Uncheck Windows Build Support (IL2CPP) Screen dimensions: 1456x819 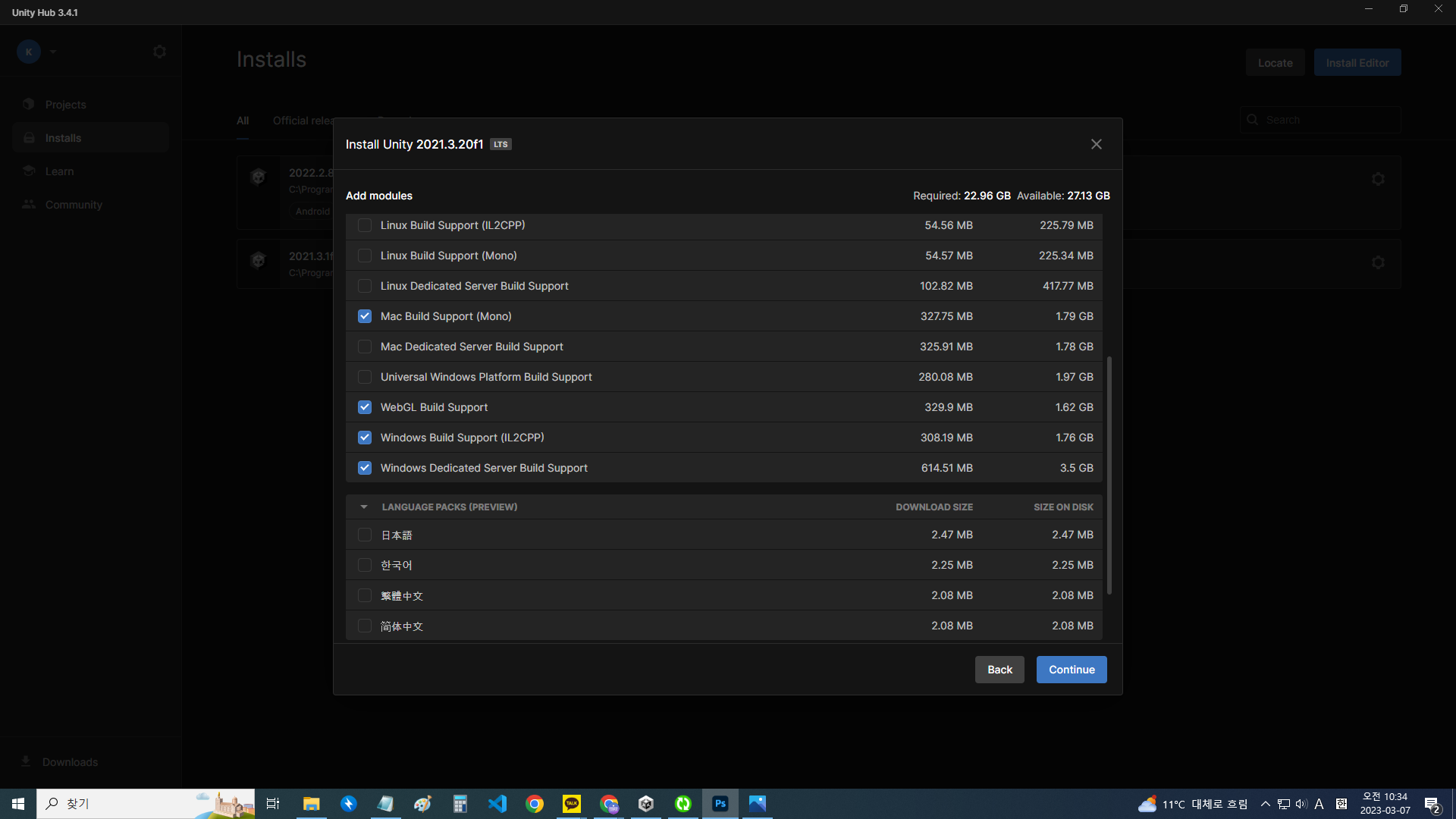365,438
